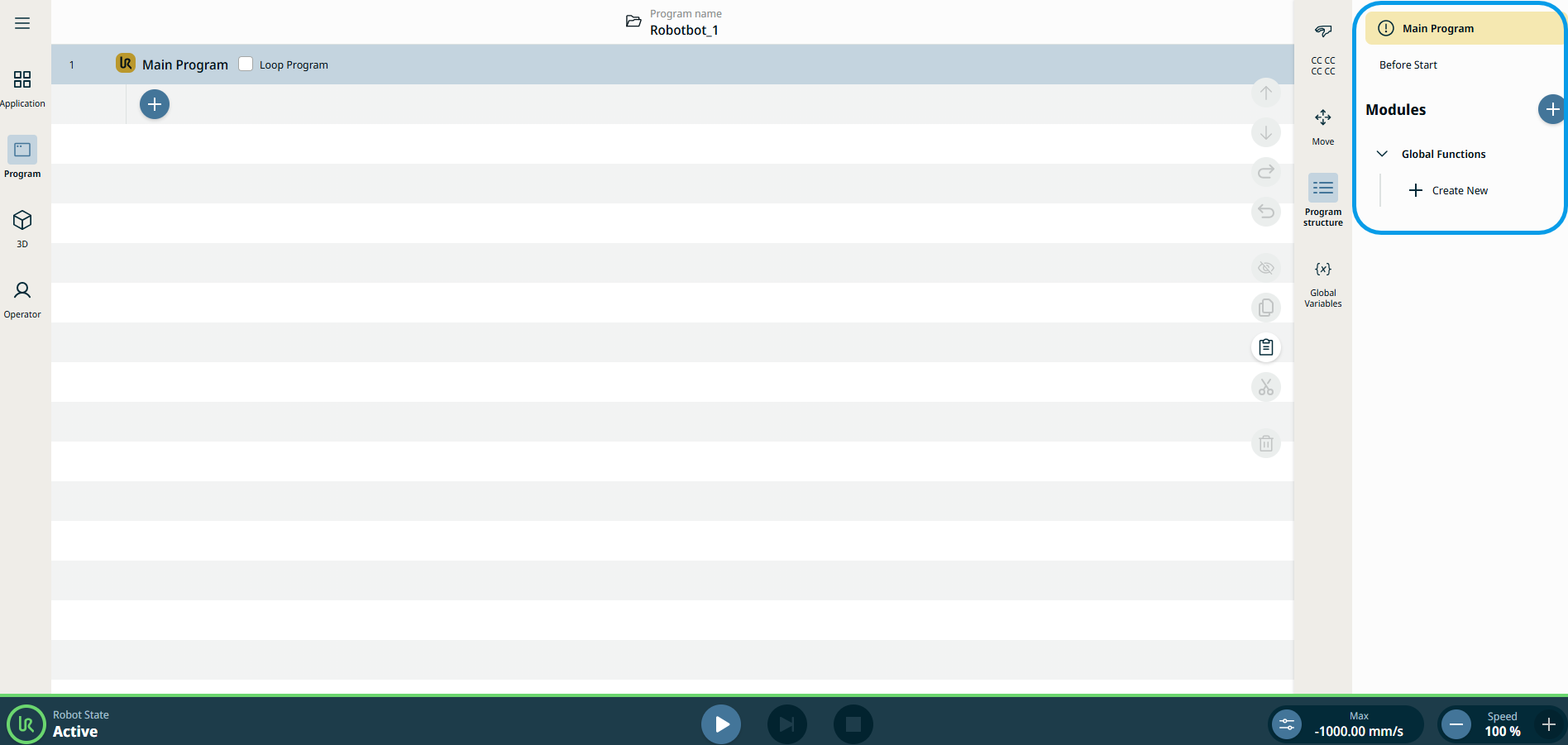The image size is (1568, 745).
Task: Toggle the Program structure panel
Action: pyautogui.click(x=1322, y=198)
